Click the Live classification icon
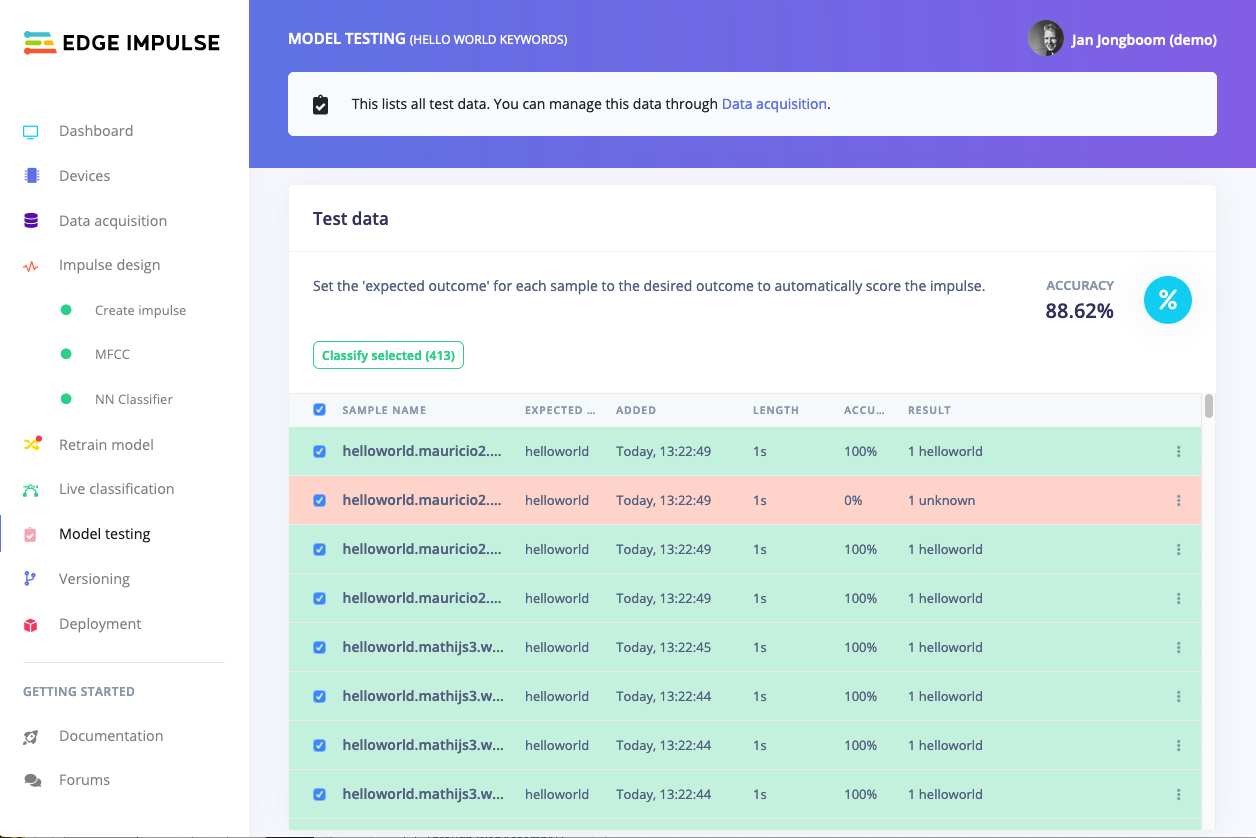The height and width of the screenshot is (838, 1256). coord(31,489)
